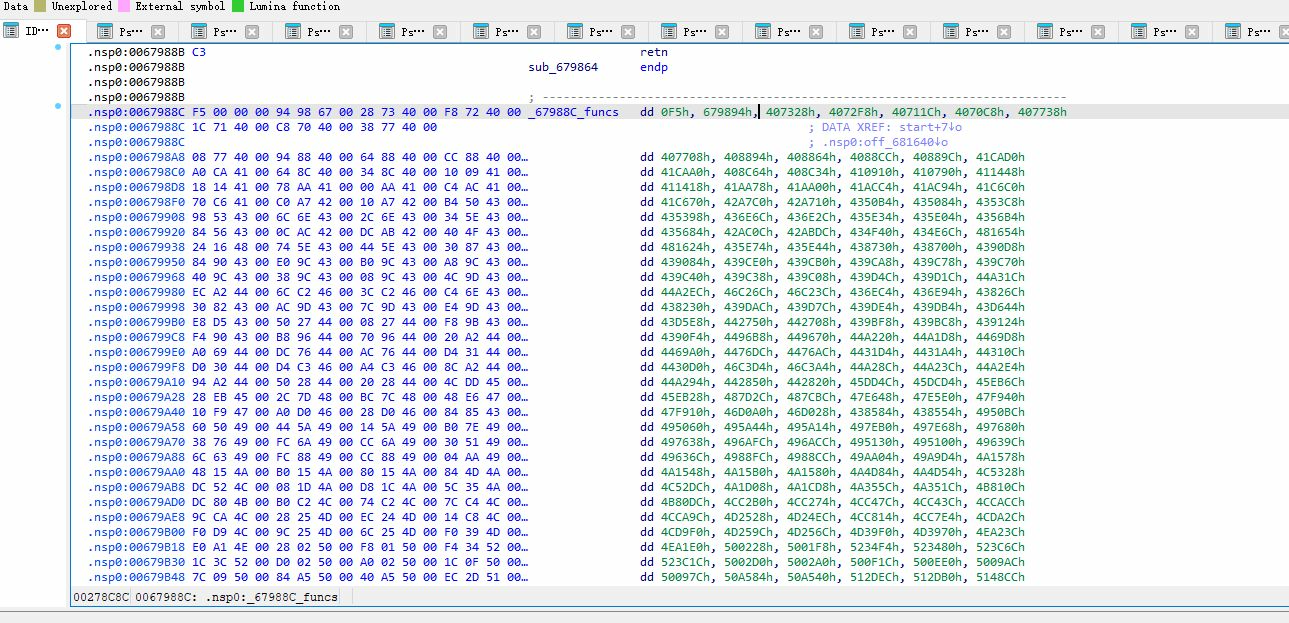Select address .nsp0:006798D8
The width and height of the screenshot is (1289, 623).
(135, 187)
